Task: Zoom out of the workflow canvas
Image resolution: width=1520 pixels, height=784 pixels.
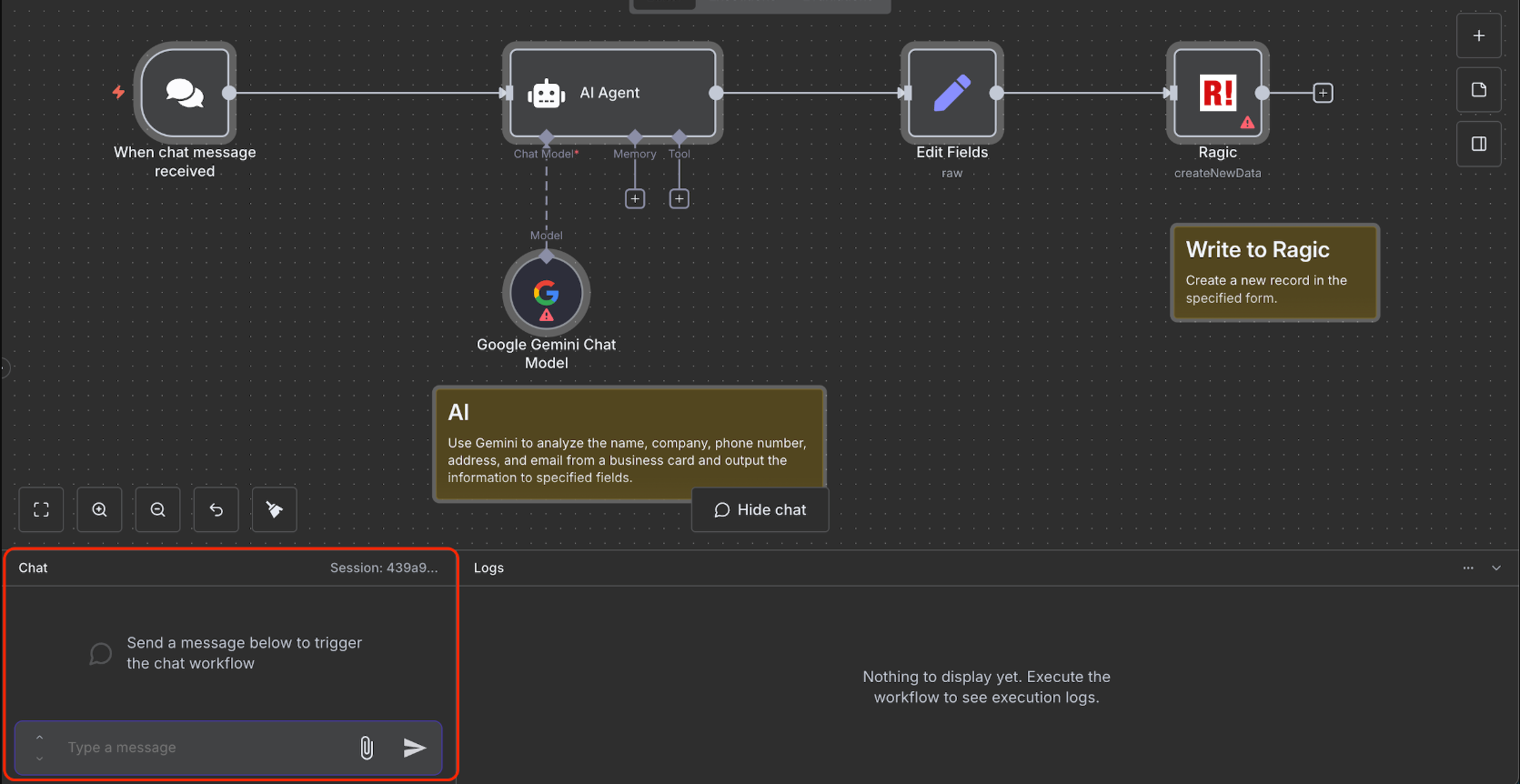Action: click(x=158, y=509)
